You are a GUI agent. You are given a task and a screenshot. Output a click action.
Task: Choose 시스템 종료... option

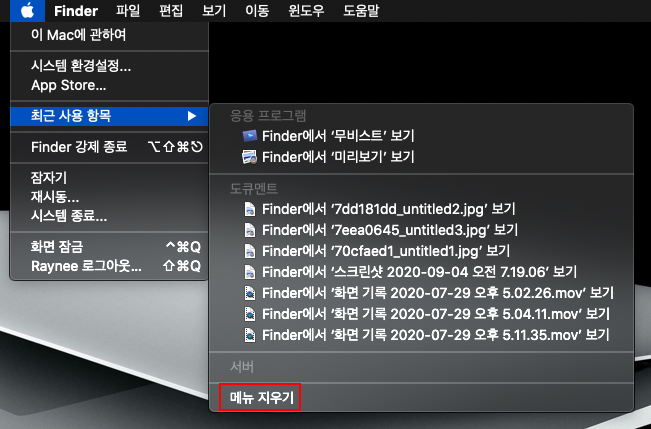point(109,216)
